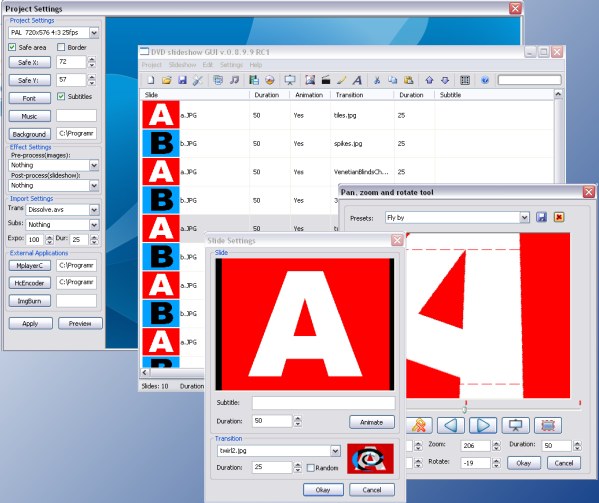Open the Subs Nothing dropdown

pyautogui.click(x=94, y=225)
